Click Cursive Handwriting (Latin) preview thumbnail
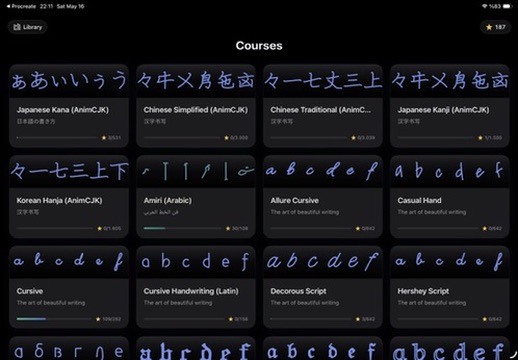 196,262
